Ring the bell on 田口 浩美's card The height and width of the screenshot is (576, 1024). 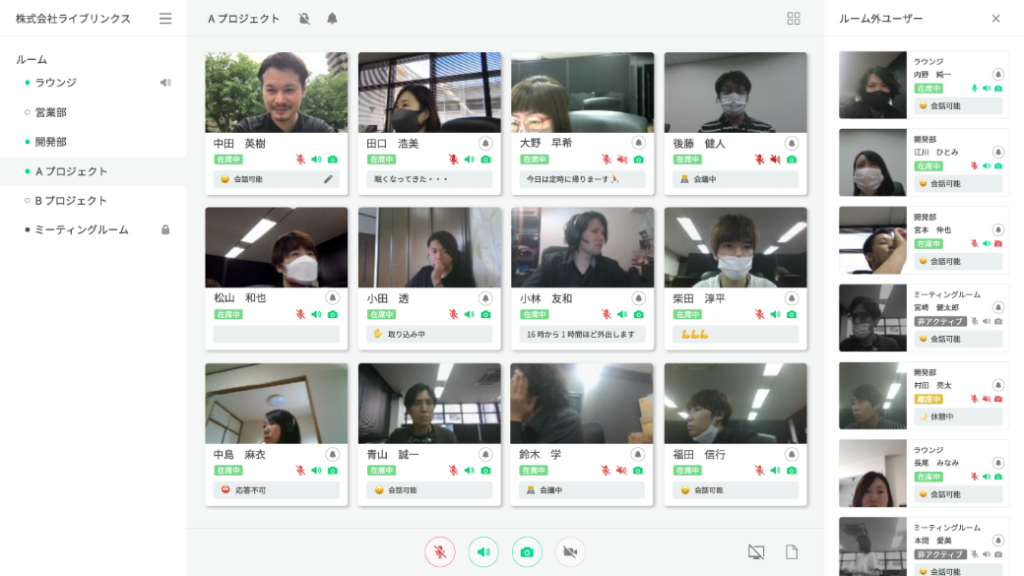485,143
